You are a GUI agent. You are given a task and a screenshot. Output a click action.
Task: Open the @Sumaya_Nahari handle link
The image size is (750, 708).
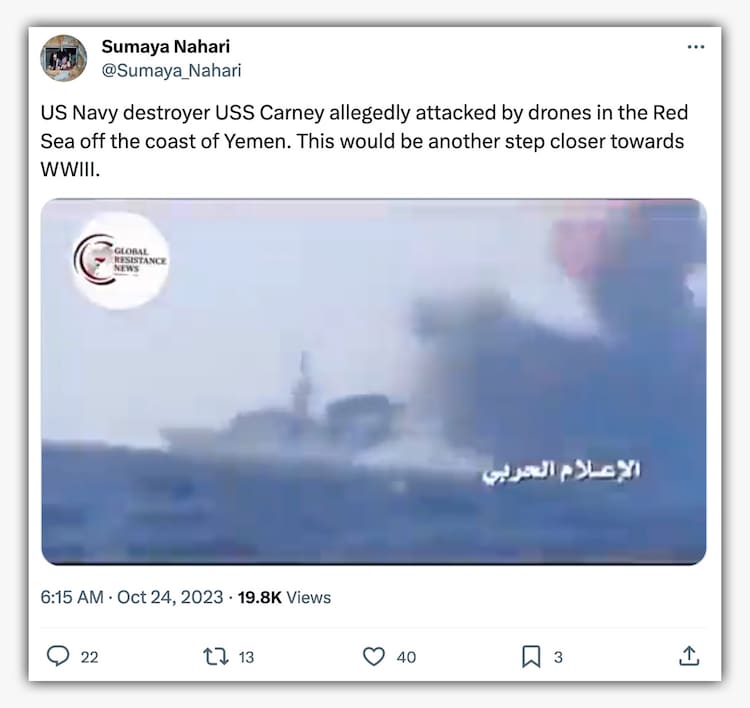171,71
